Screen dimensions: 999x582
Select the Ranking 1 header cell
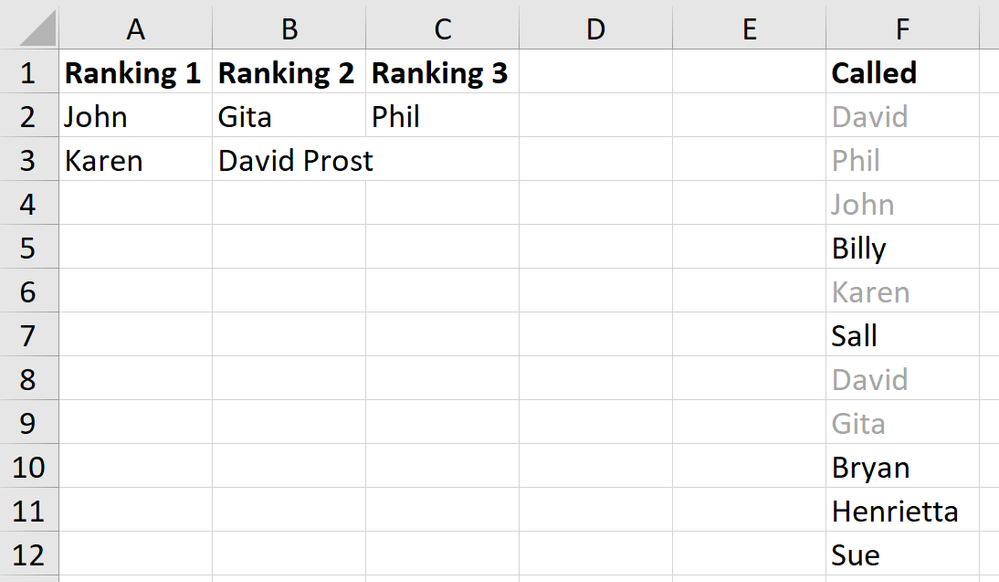[x=135, y=72]
